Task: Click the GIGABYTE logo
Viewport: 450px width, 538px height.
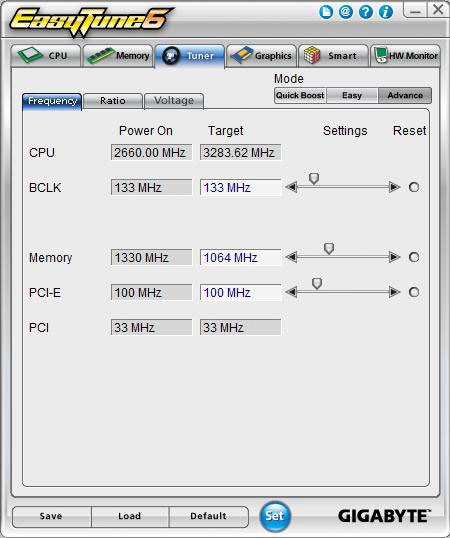Action: (384, 516)
